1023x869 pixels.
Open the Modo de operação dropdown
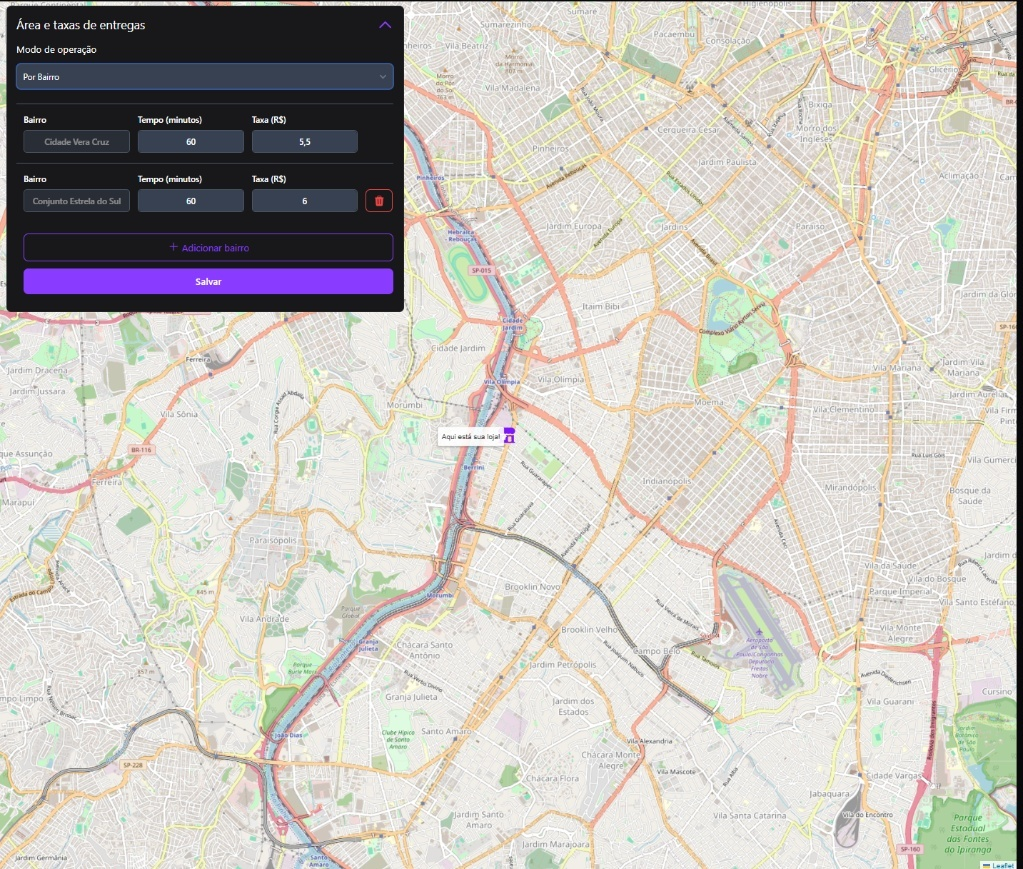[204, 76]
